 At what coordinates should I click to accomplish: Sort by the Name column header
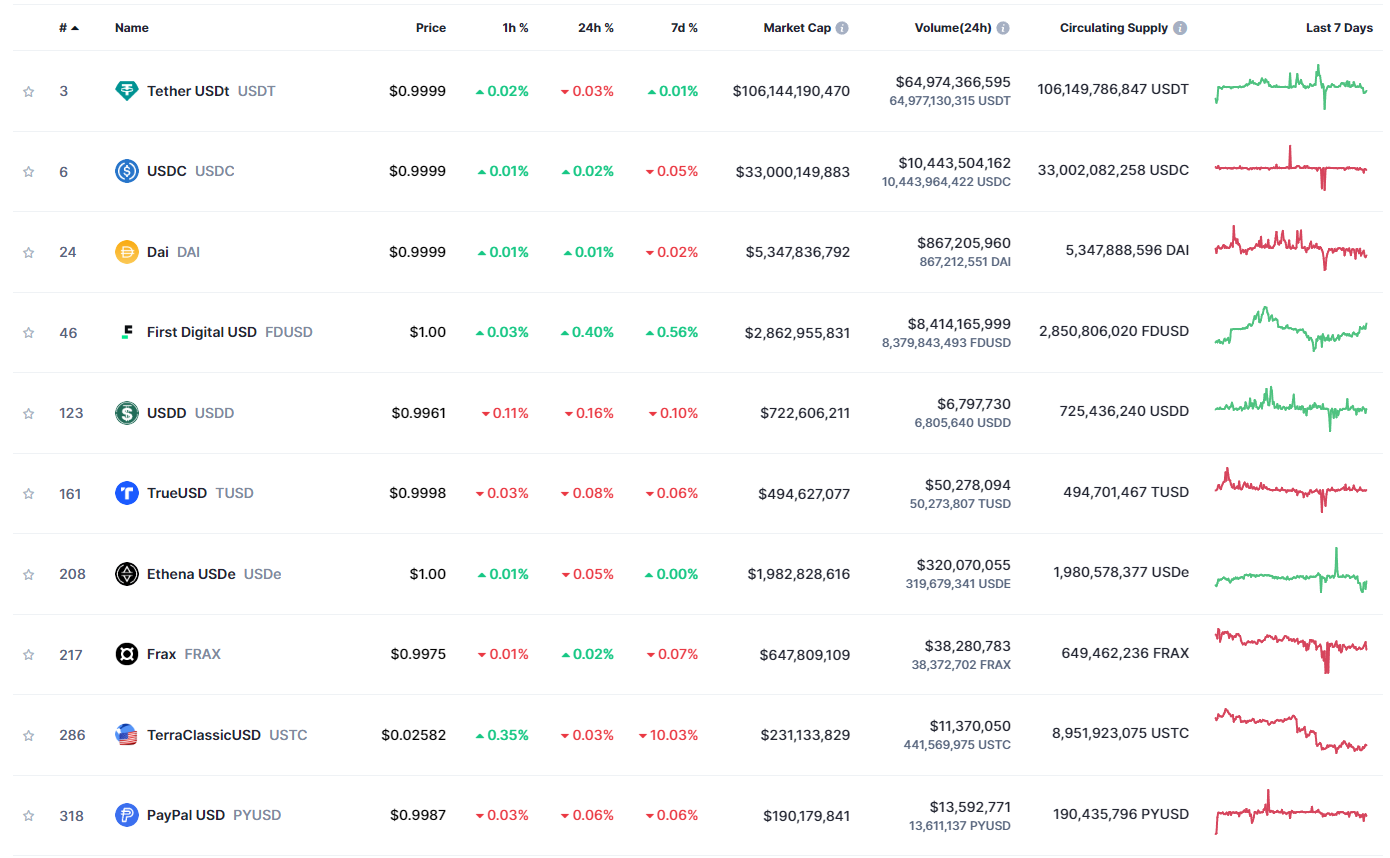(x=131, y=28)
